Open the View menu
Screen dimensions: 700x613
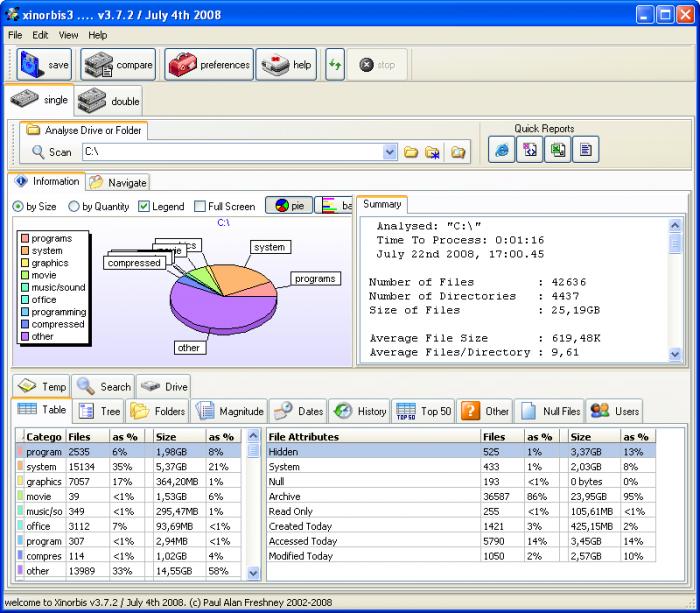click(x=68, y=35)
